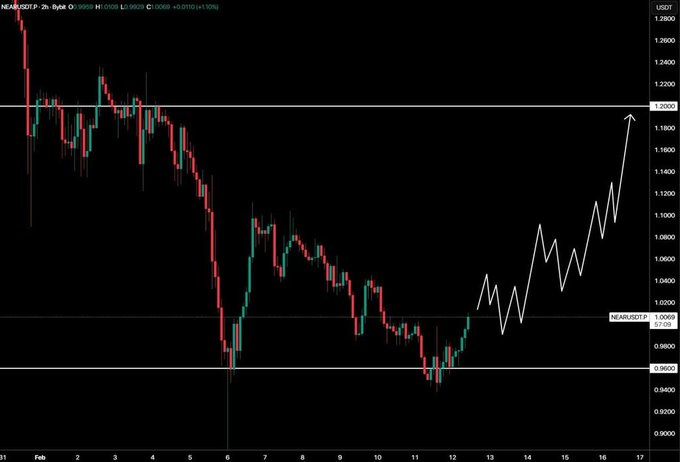This screenshot has width=680, height=462.
Task: Open the USDT currency selector on price axis
Action: 662,8
